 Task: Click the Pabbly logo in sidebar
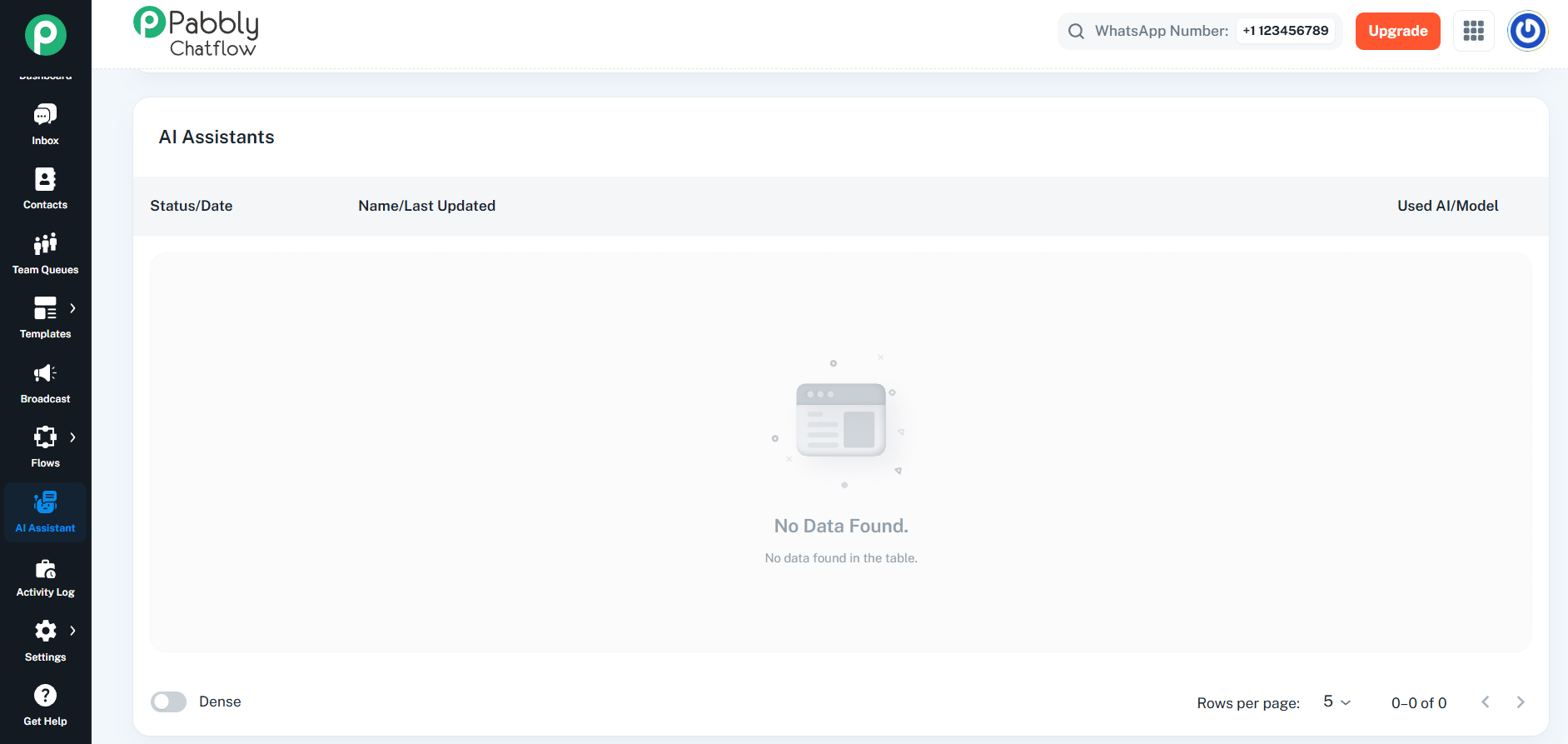45,35
